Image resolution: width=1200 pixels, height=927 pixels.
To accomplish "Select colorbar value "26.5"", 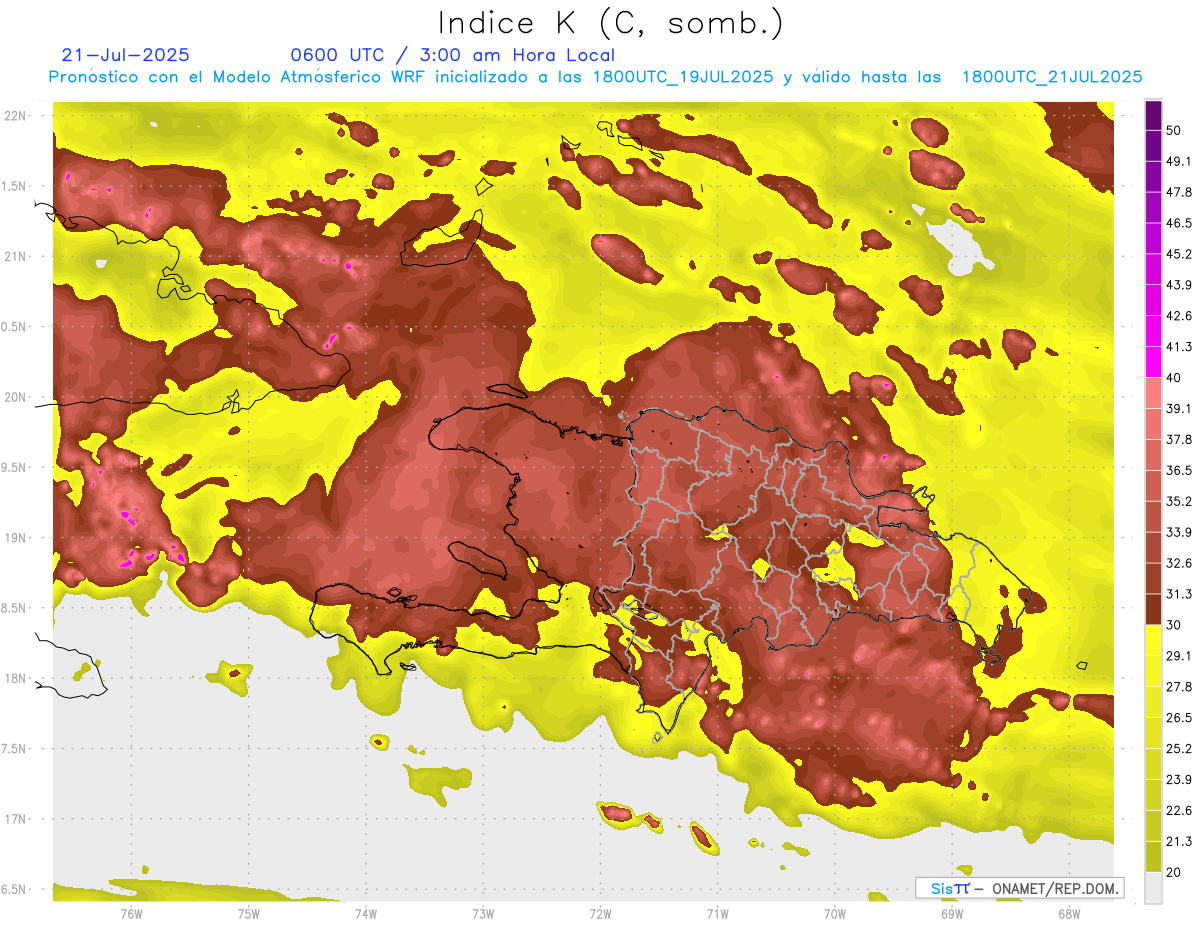I will (x=1179, y=718).
